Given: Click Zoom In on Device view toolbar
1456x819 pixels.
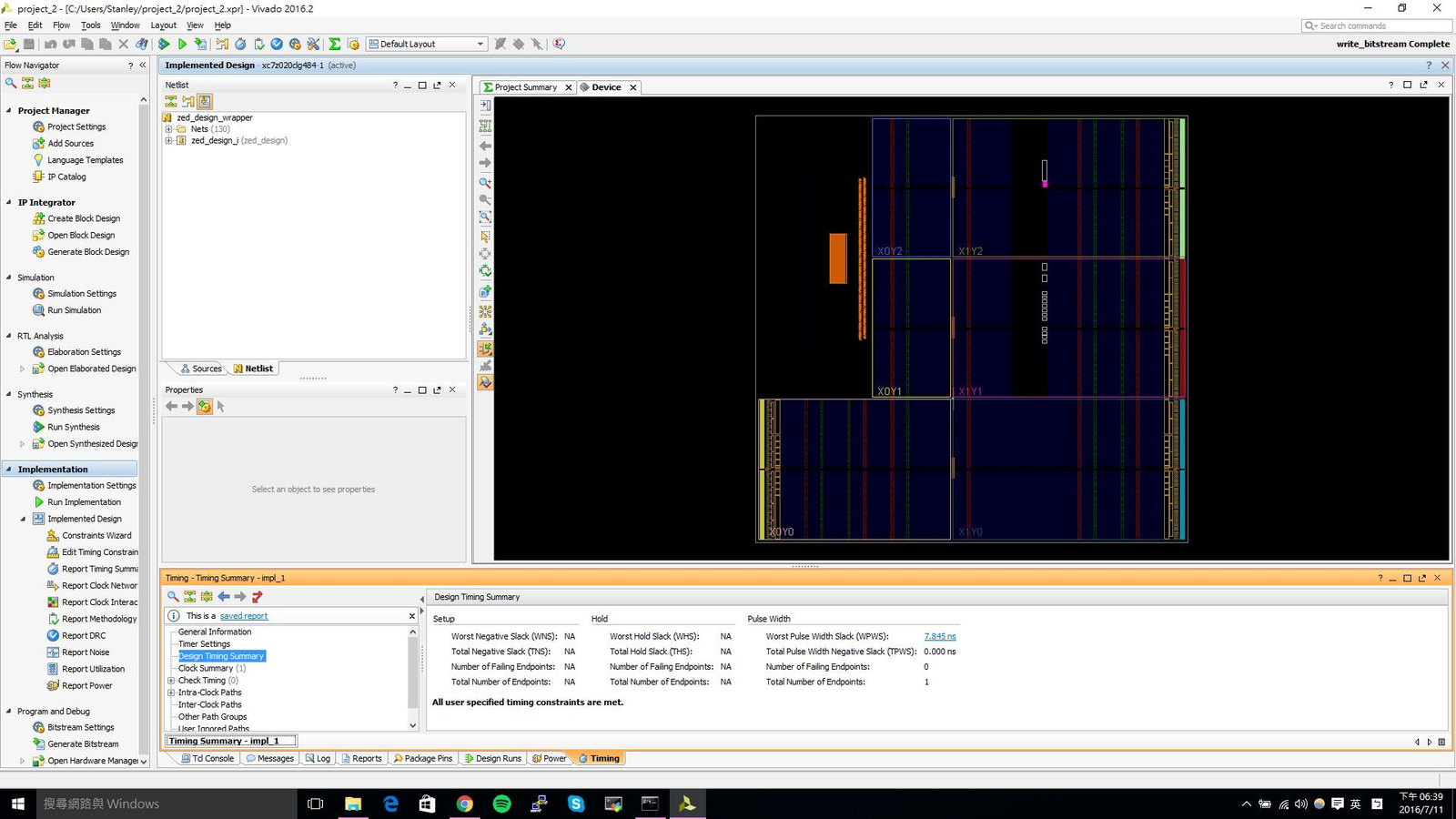Looking at the screenshot, I should pyautogui.click(x=485, y=182).
